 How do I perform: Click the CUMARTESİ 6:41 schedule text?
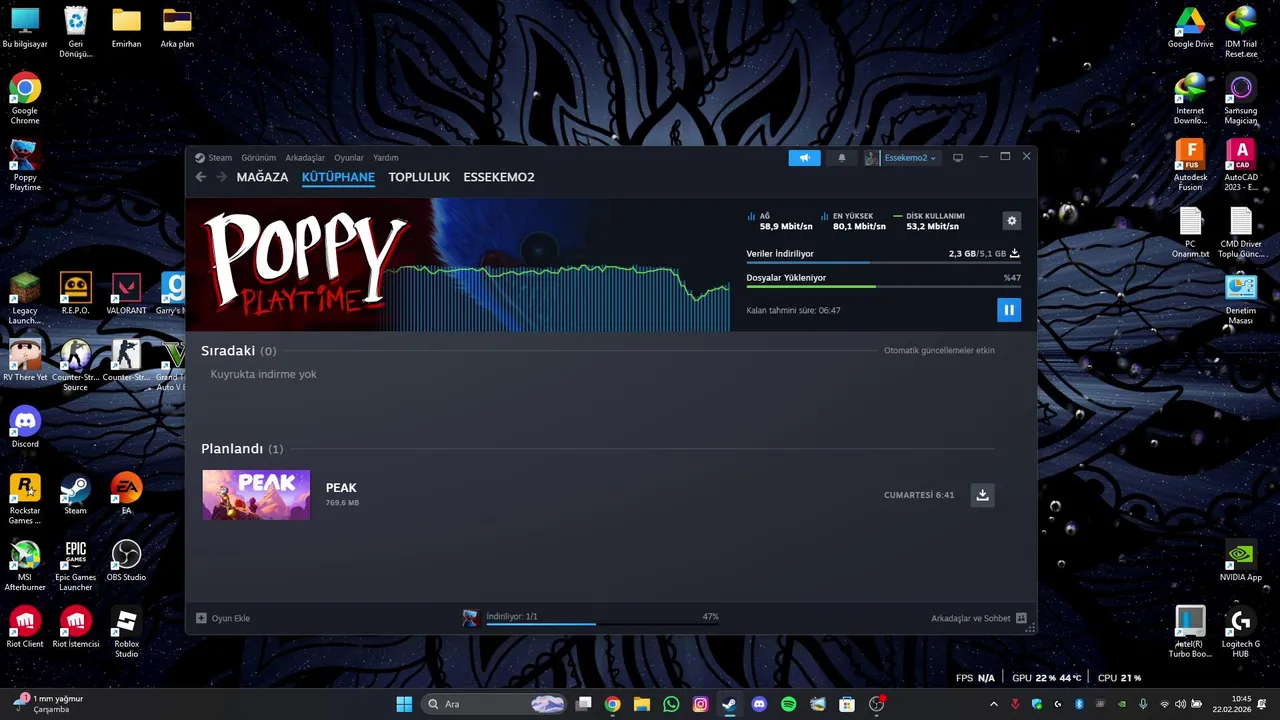tap(919, 495)
